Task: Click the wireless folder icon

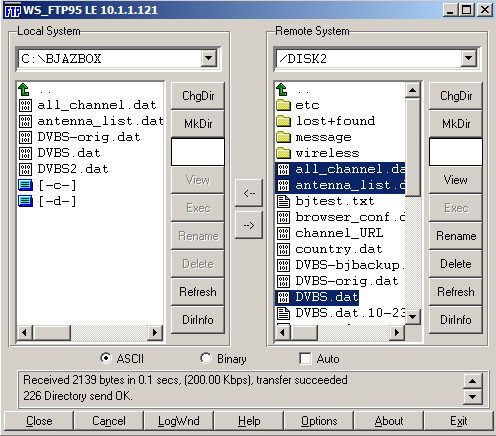Action: (283, 153)
